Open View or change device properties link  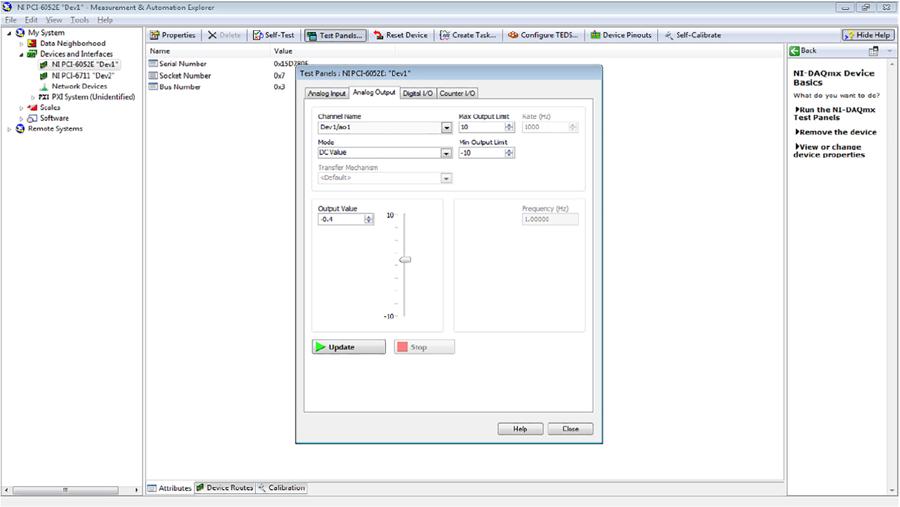pos(829,150)
